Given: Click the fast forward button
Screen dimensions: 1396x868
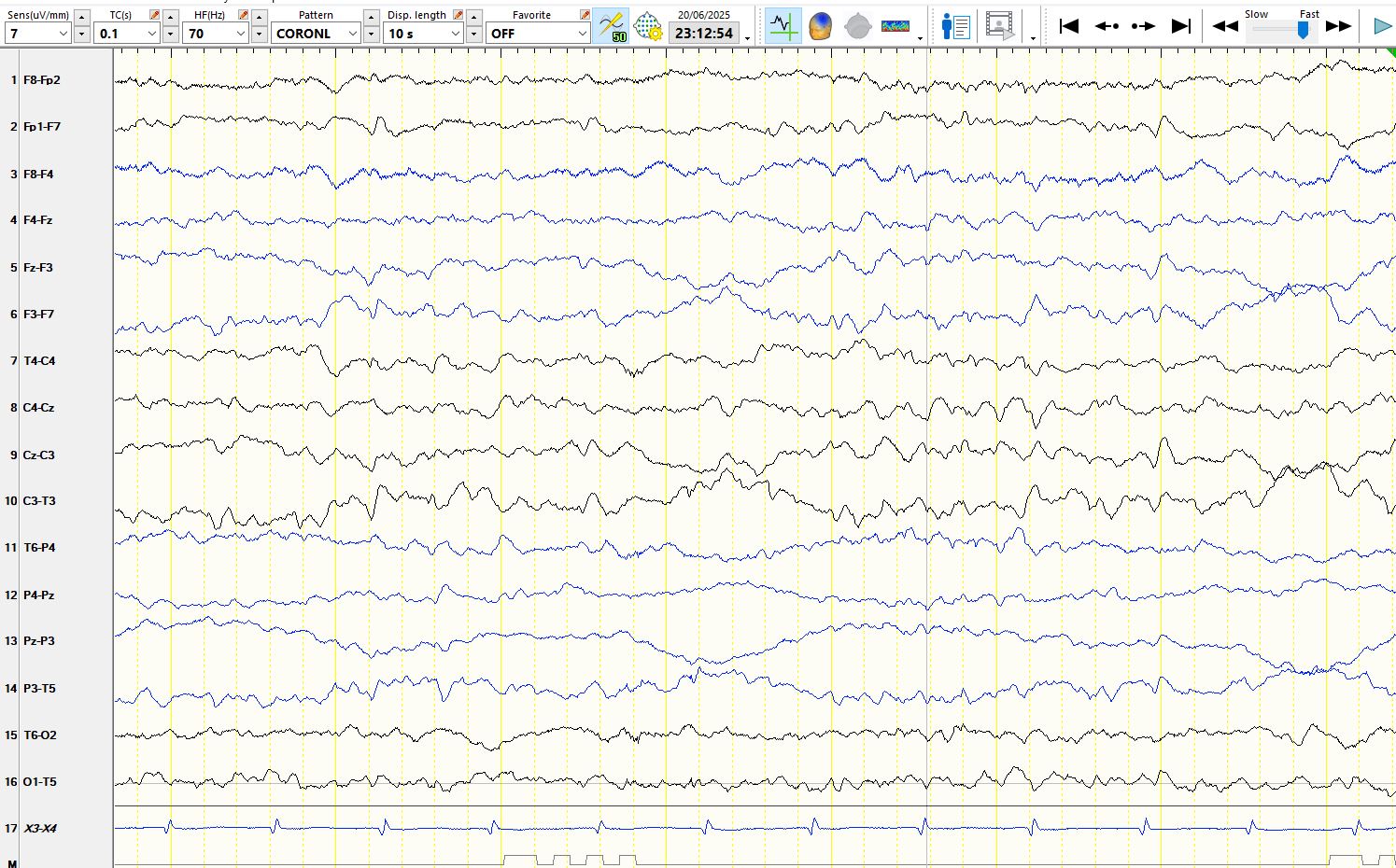Looking at the screenshot, I should tap(1338, 26).
